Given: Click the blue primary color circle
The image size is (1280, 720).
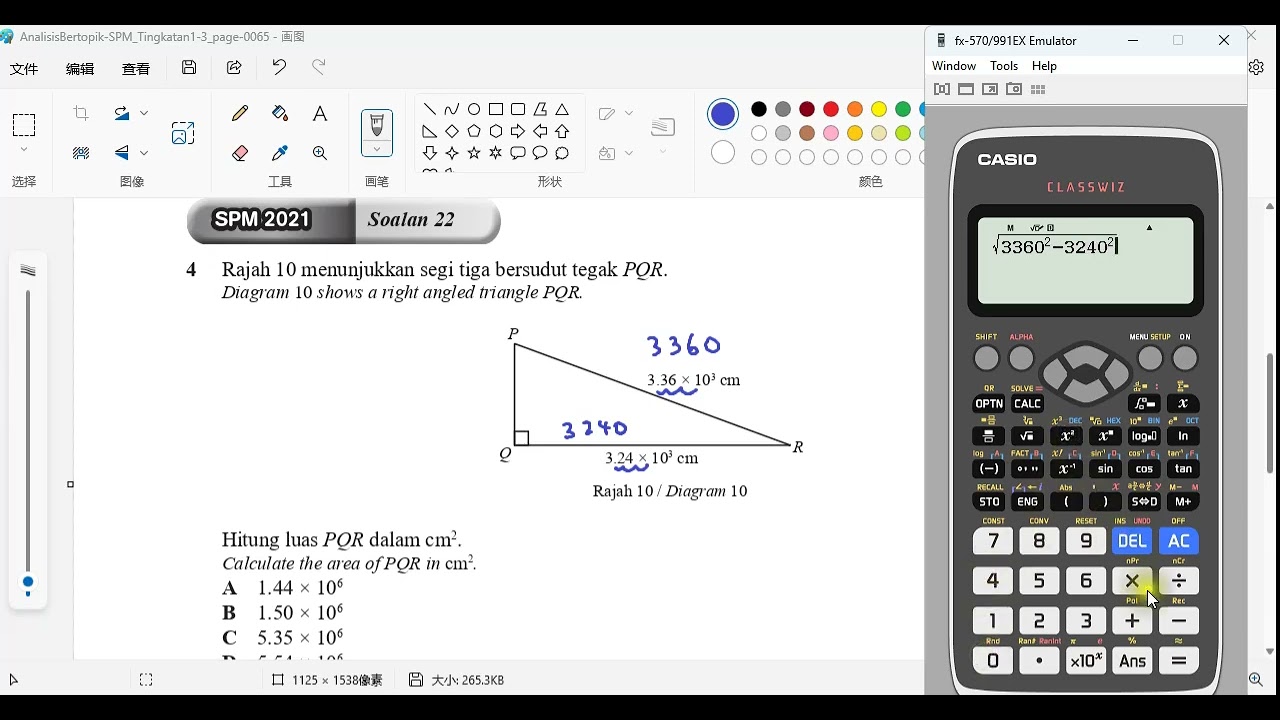Looking at the screenshot, I should click(723, 114).
